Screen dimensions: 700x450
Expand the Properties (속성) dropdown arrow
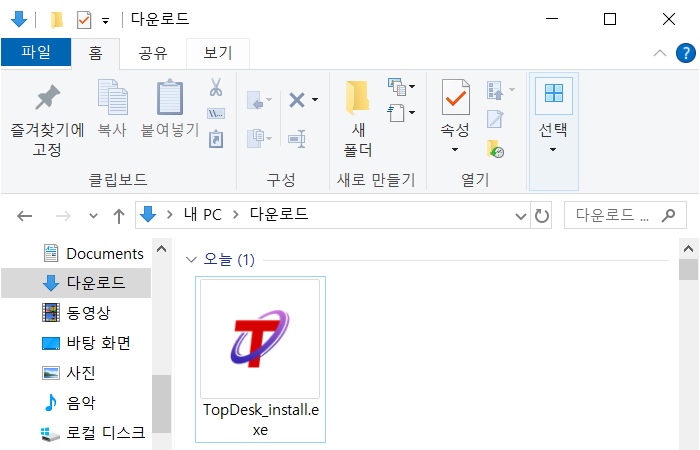[455, 149]
